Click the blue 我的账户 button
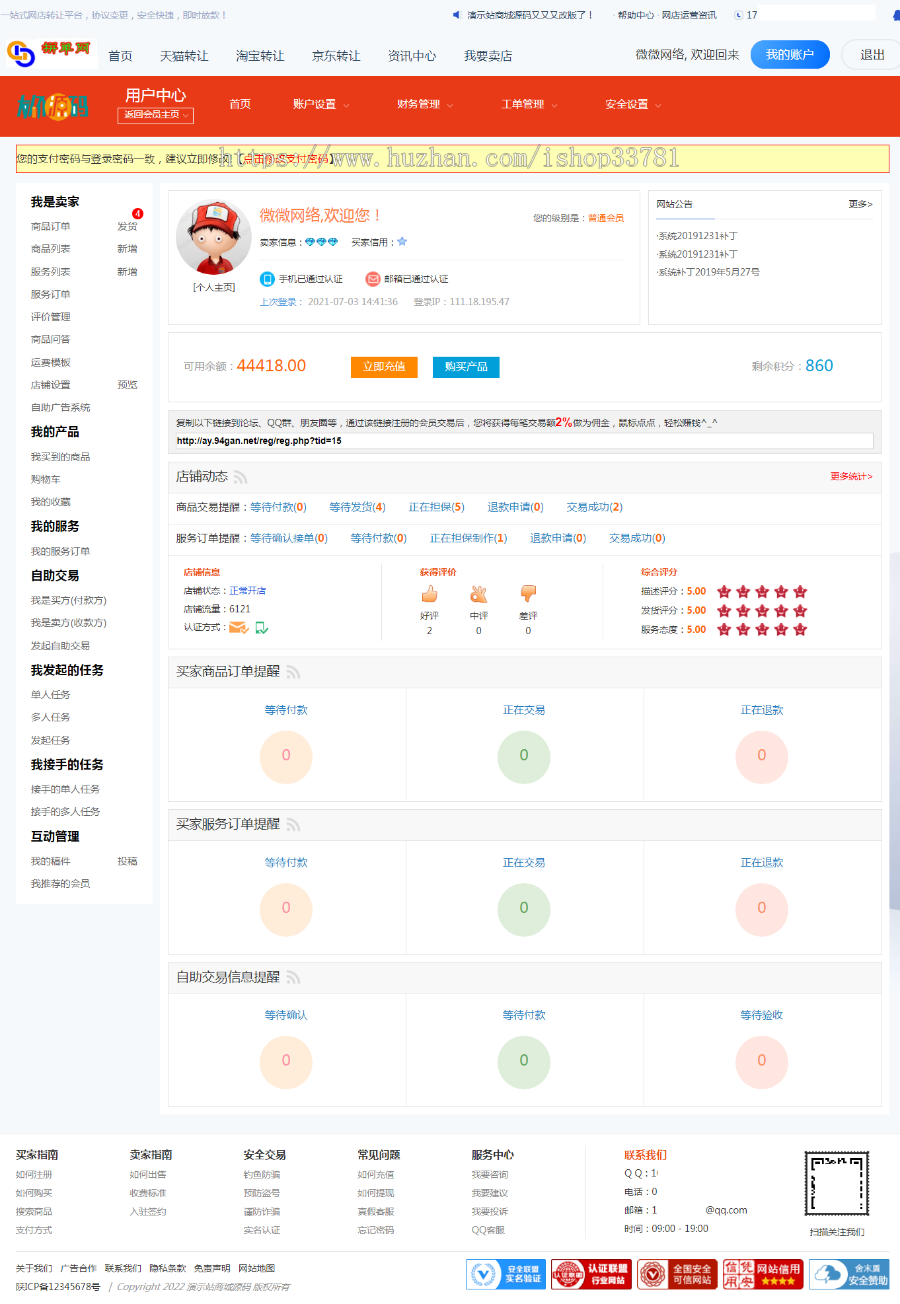900x1304 pixels. pos(790,55)
